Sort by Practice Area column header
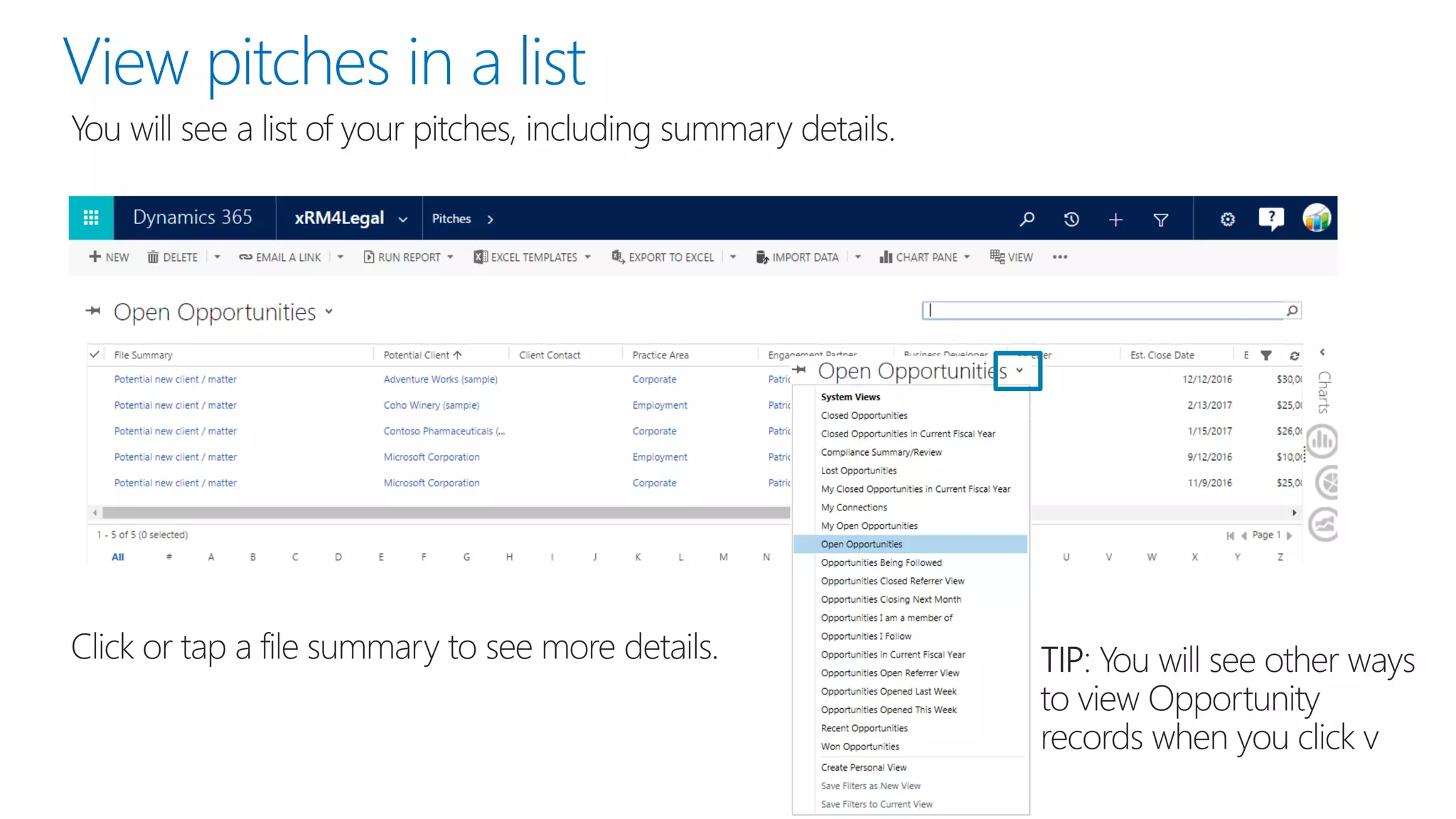This screenshot has width=1456, height=819. click(x=660, y=355)
